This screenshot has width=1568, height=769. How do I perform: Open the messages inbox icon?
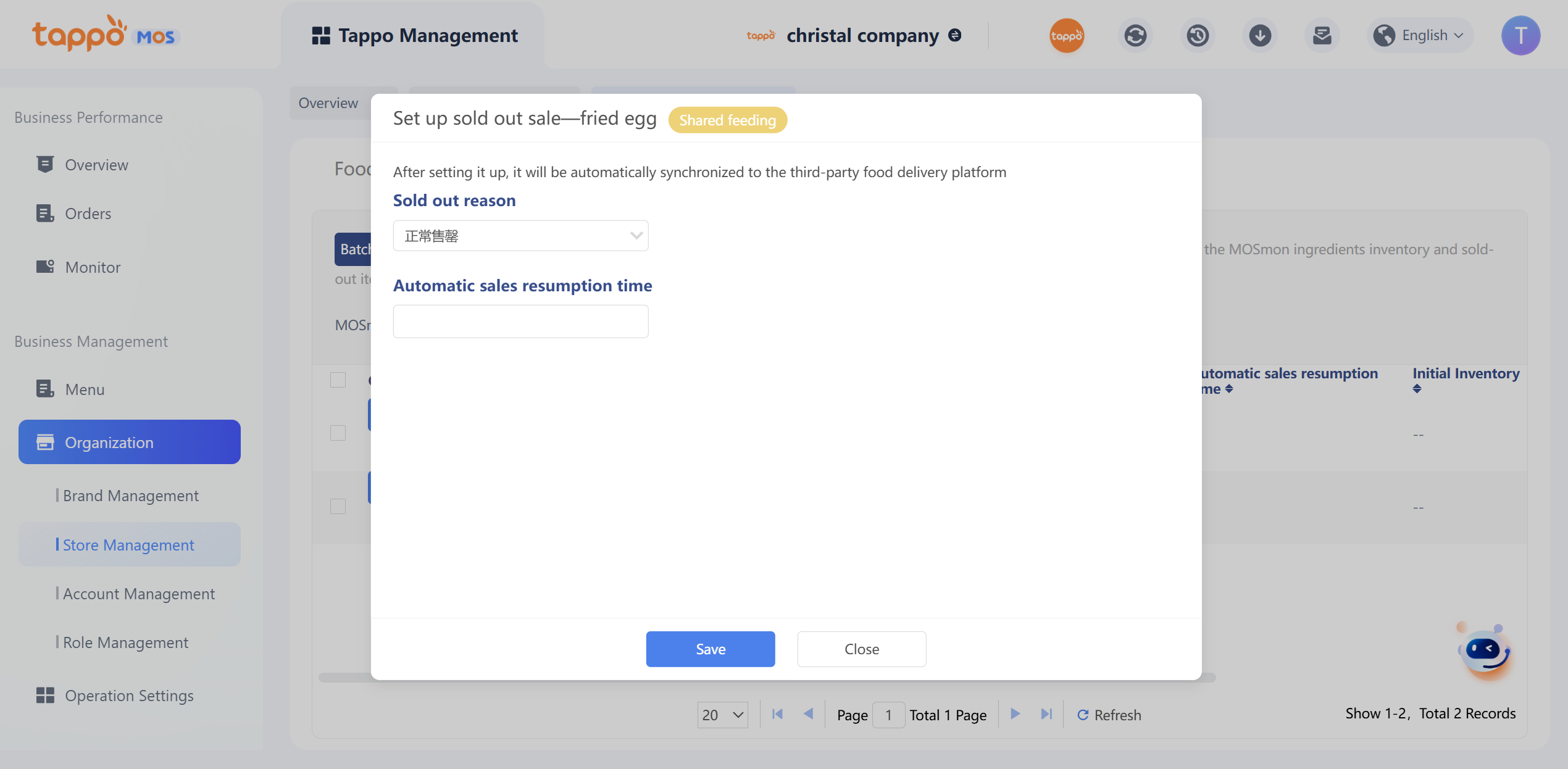1322,35
